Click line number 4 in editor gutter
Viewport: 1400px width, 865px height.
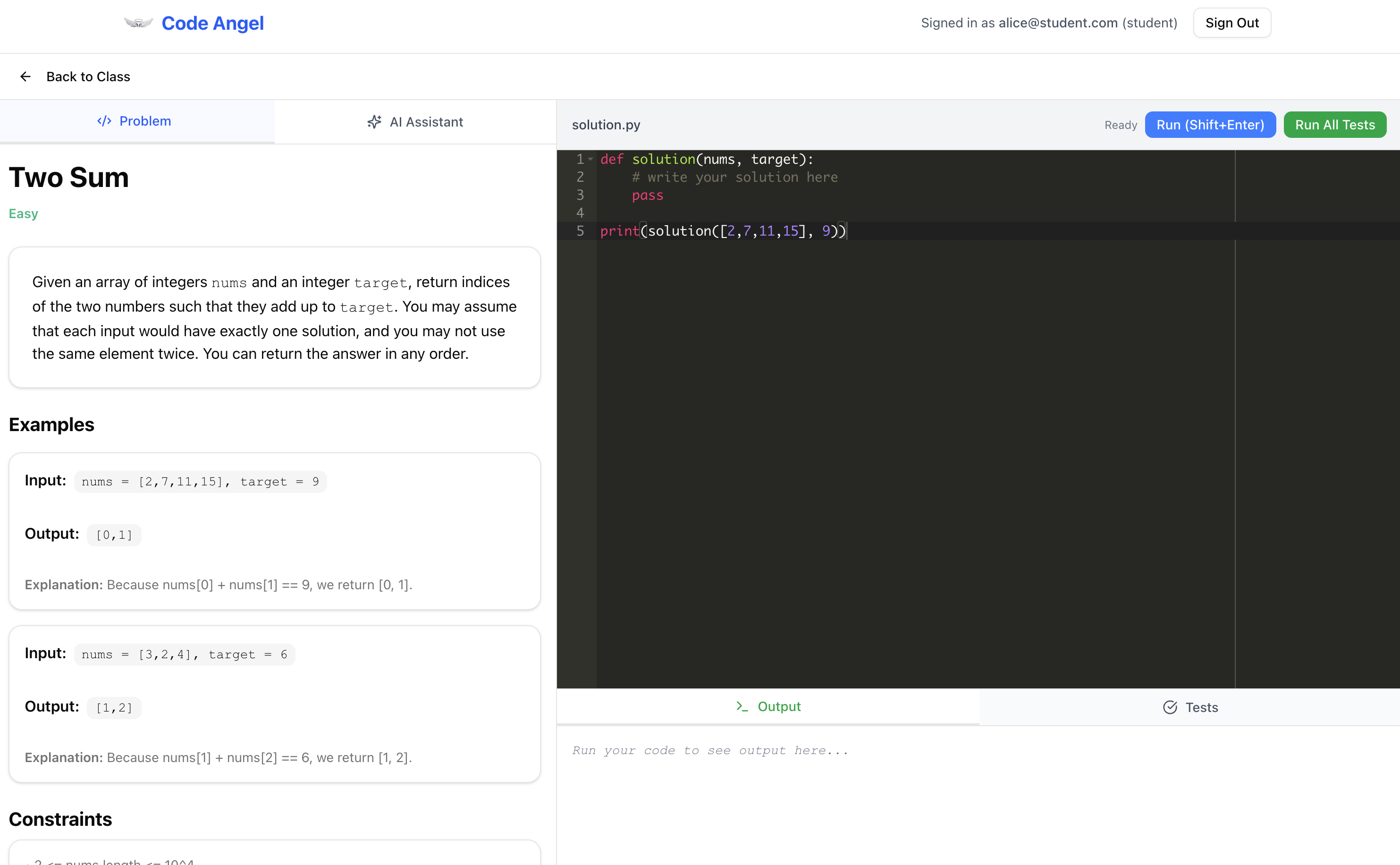pyautogui.click(x=580, y=213)
